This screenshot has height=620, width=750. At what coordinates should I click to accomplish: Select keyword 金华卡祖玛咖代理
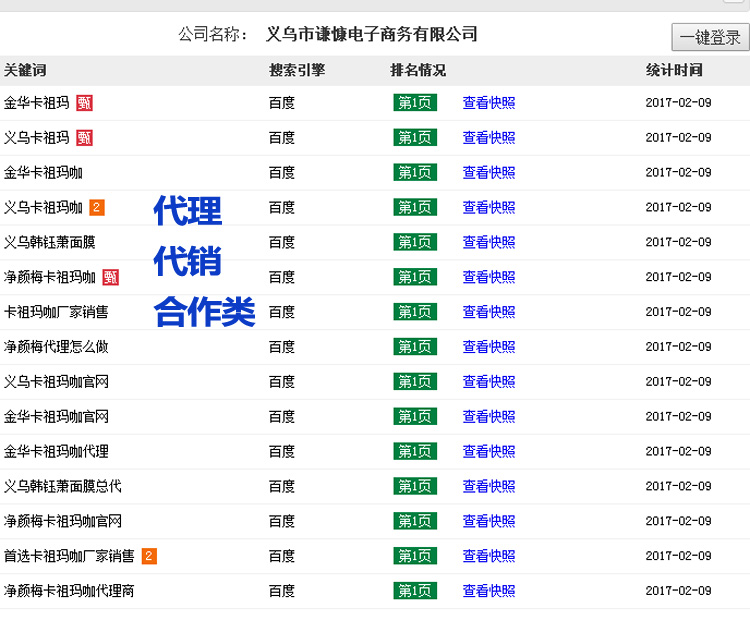(56, 452)
